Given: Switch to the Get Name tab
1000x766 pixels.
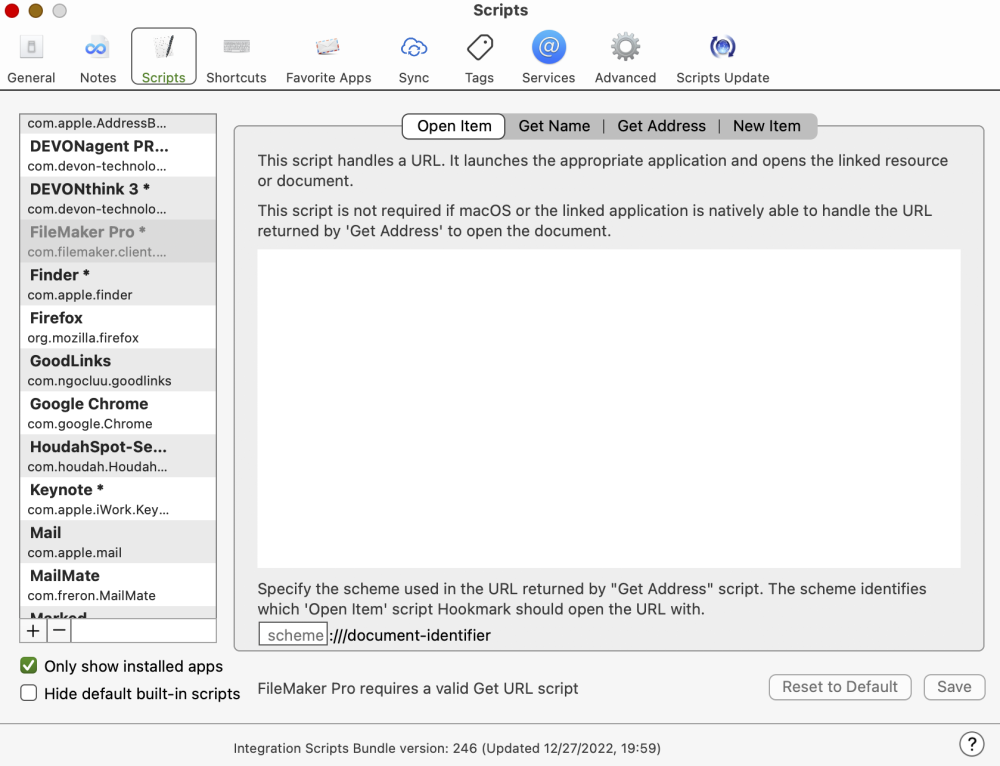Looking at the screenshot, I should (554, 126).
